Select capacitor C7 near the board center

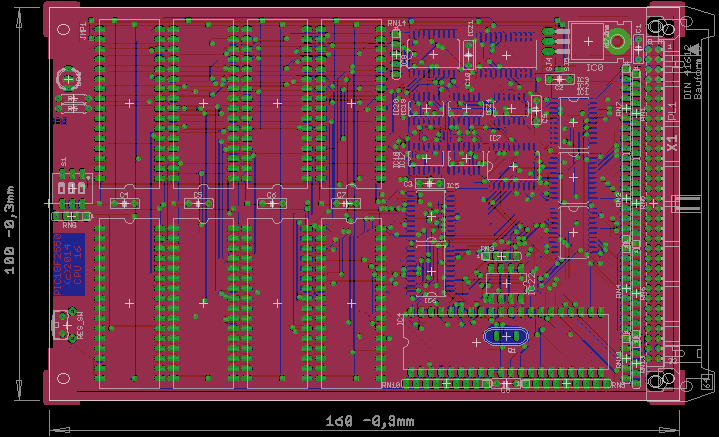point(343,203)
